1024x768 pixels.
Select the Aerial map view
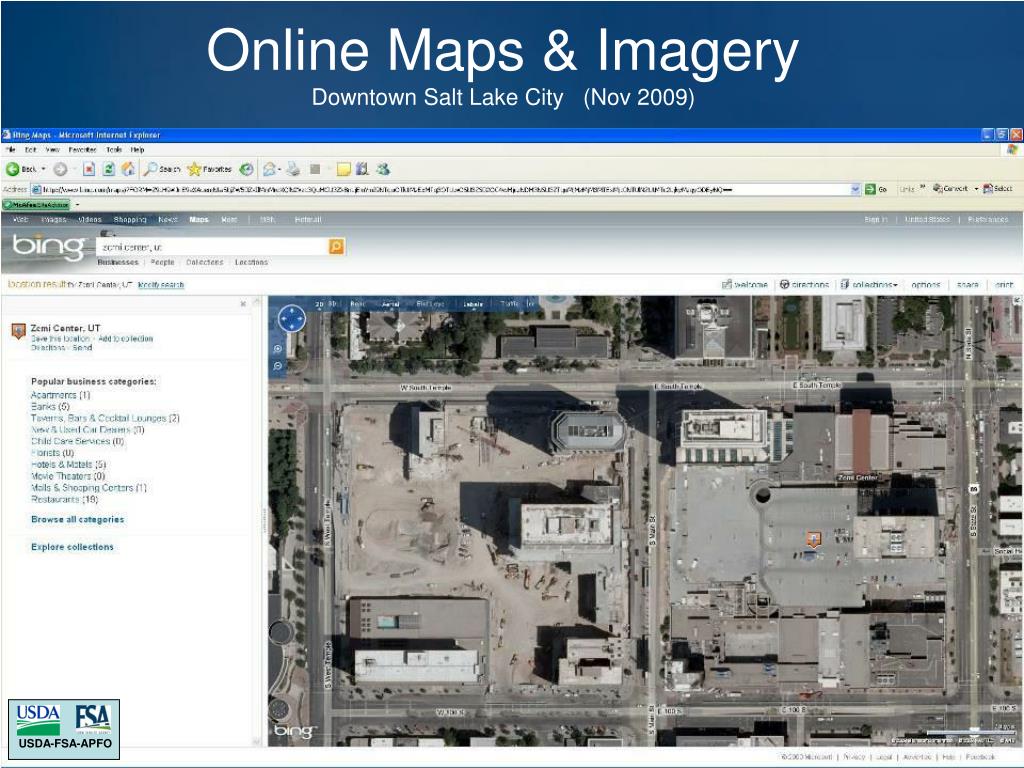390,304
